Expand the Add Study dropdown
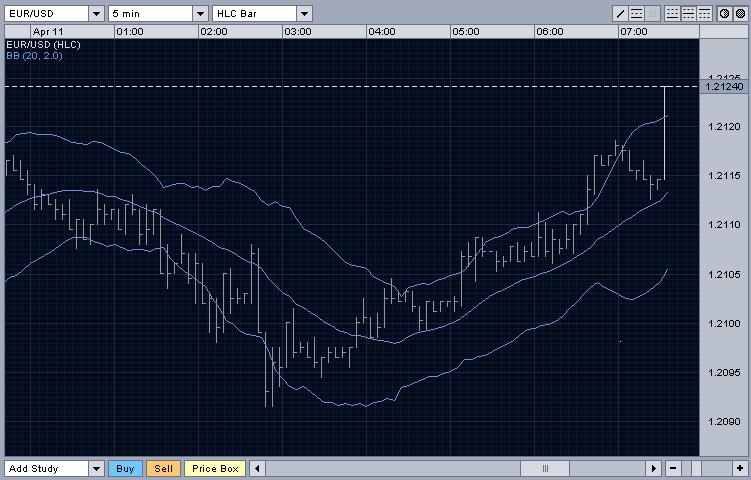The image size is (751, 480). (96, 468)
